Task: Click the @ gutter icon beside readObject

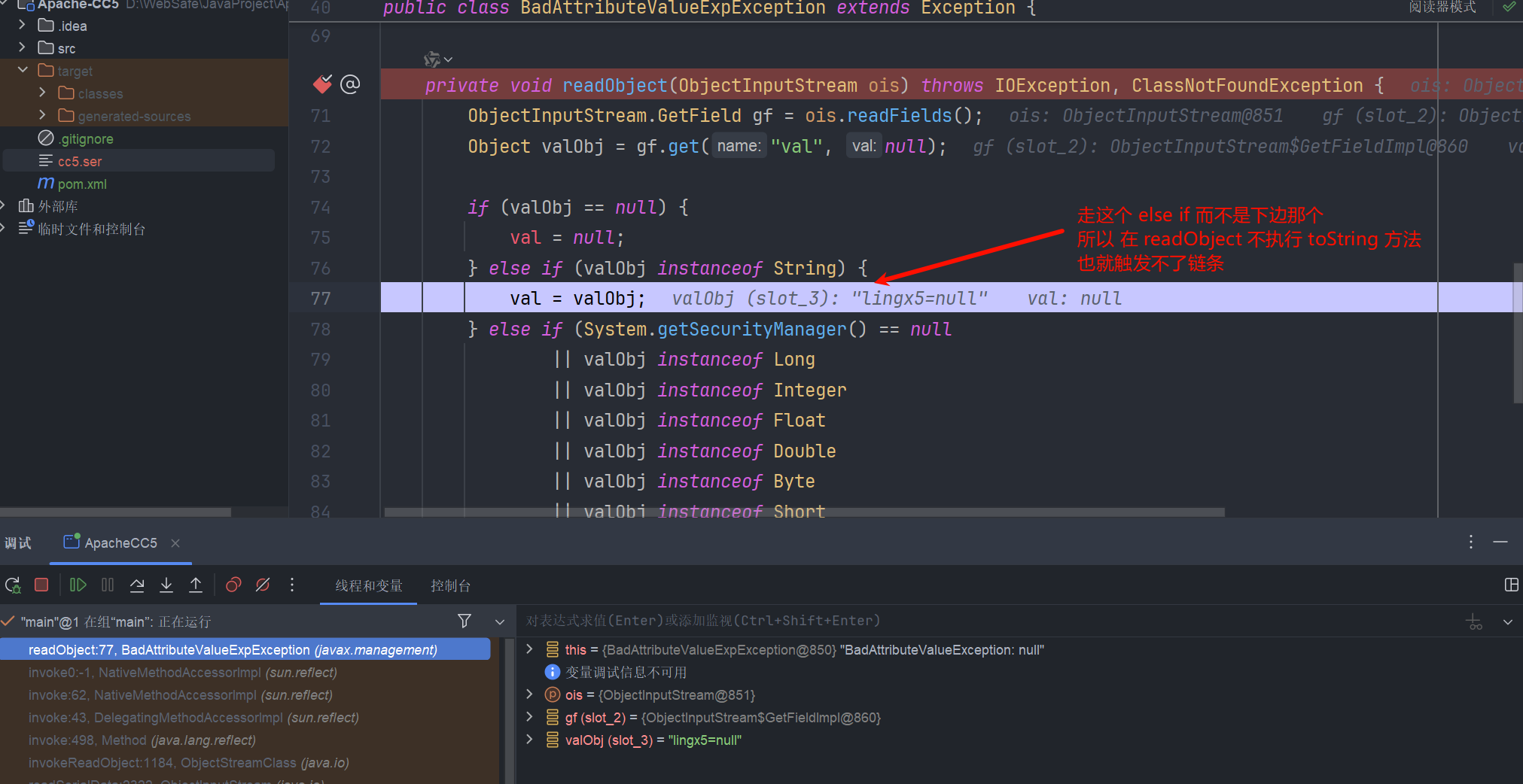Action: tap(350, 84)
